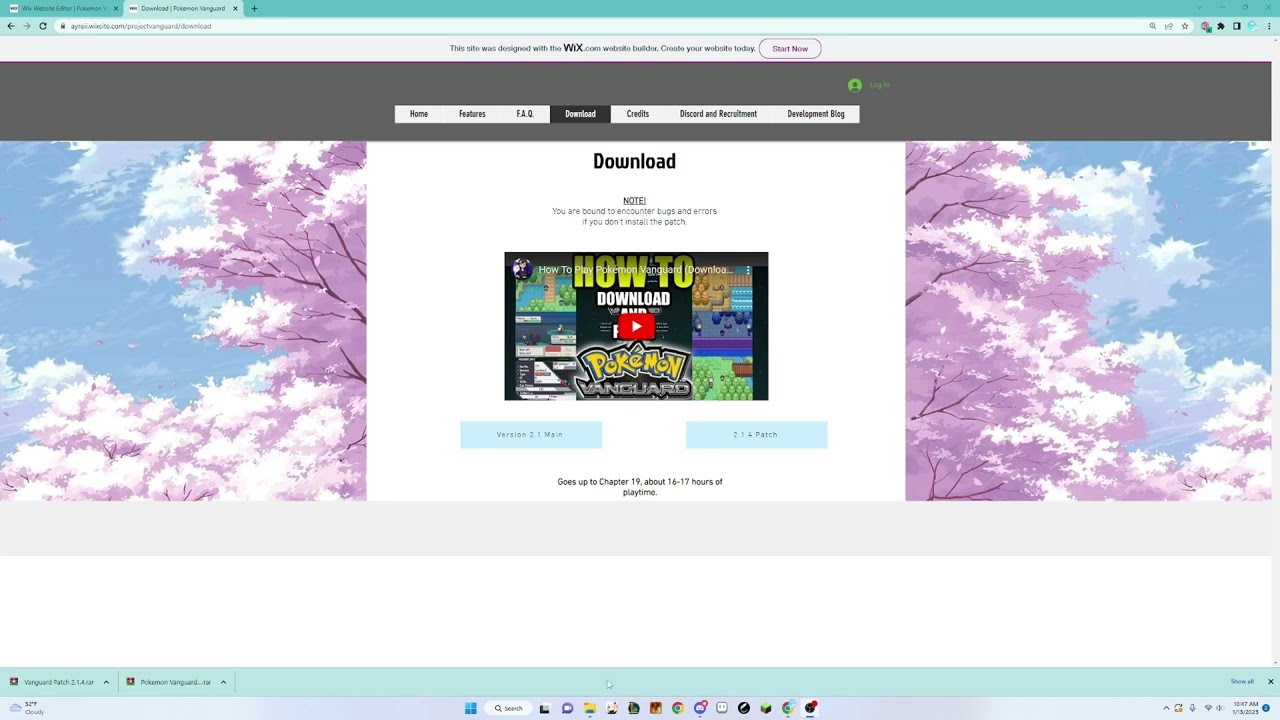
Task: Launch Google Chrome from taskbar
Action: (x=678, y=708)
